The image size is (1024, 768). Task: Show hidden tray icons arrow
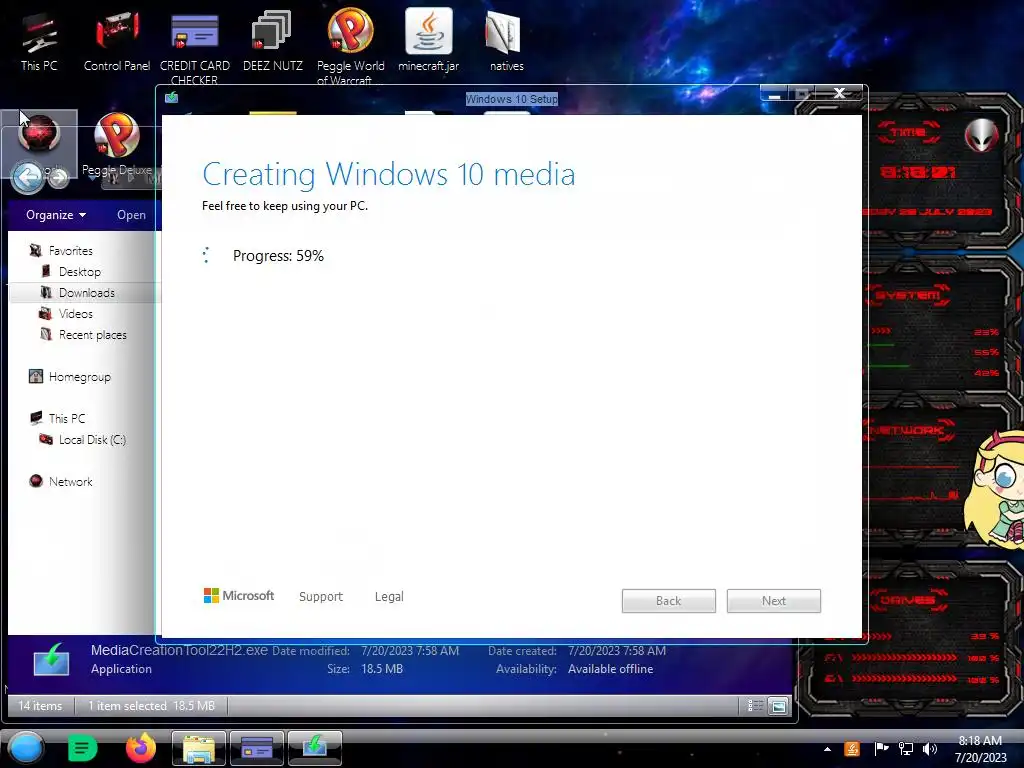tap(827, 749)
